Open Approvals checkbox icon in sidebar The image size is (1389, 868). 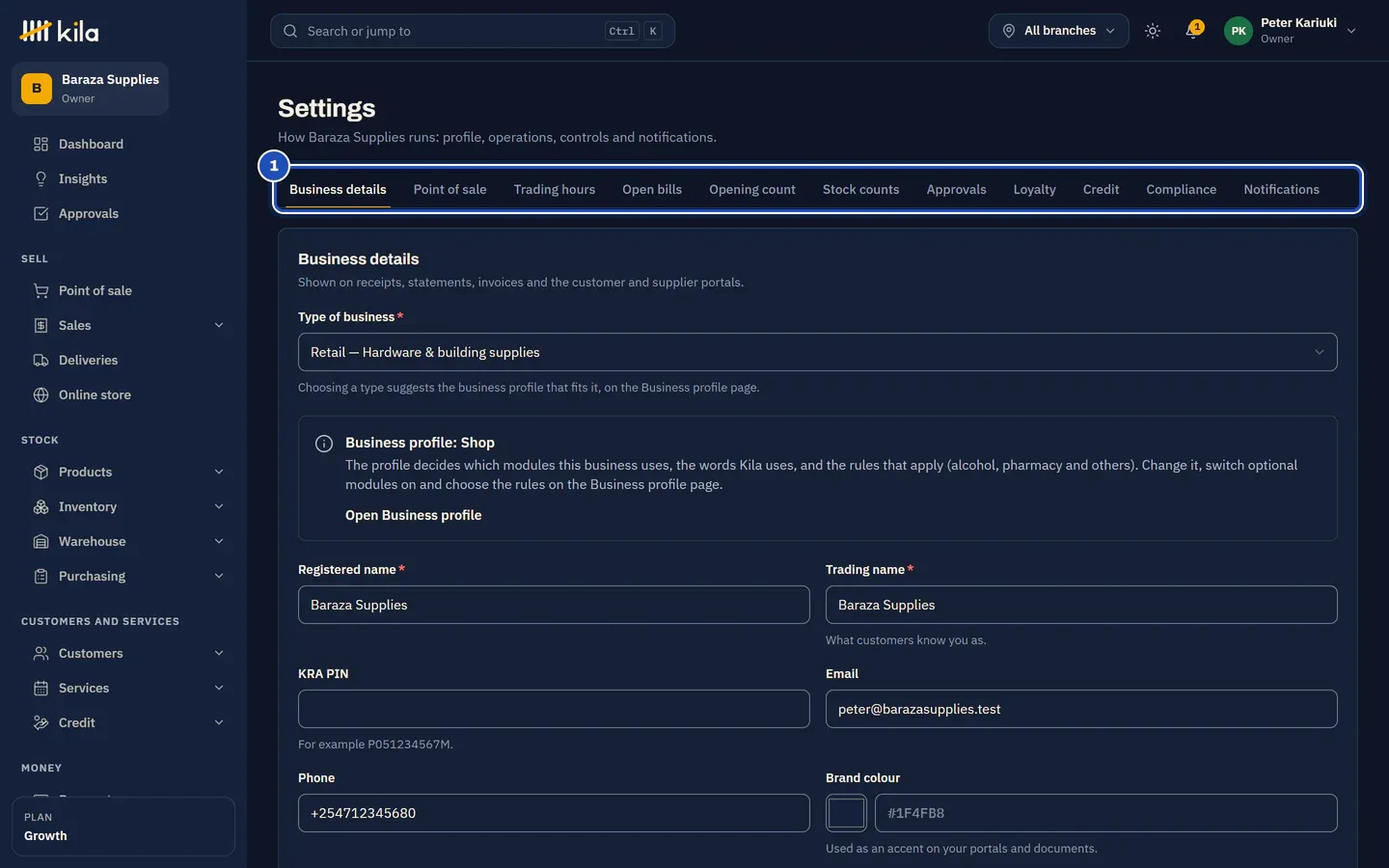[41, 213]
